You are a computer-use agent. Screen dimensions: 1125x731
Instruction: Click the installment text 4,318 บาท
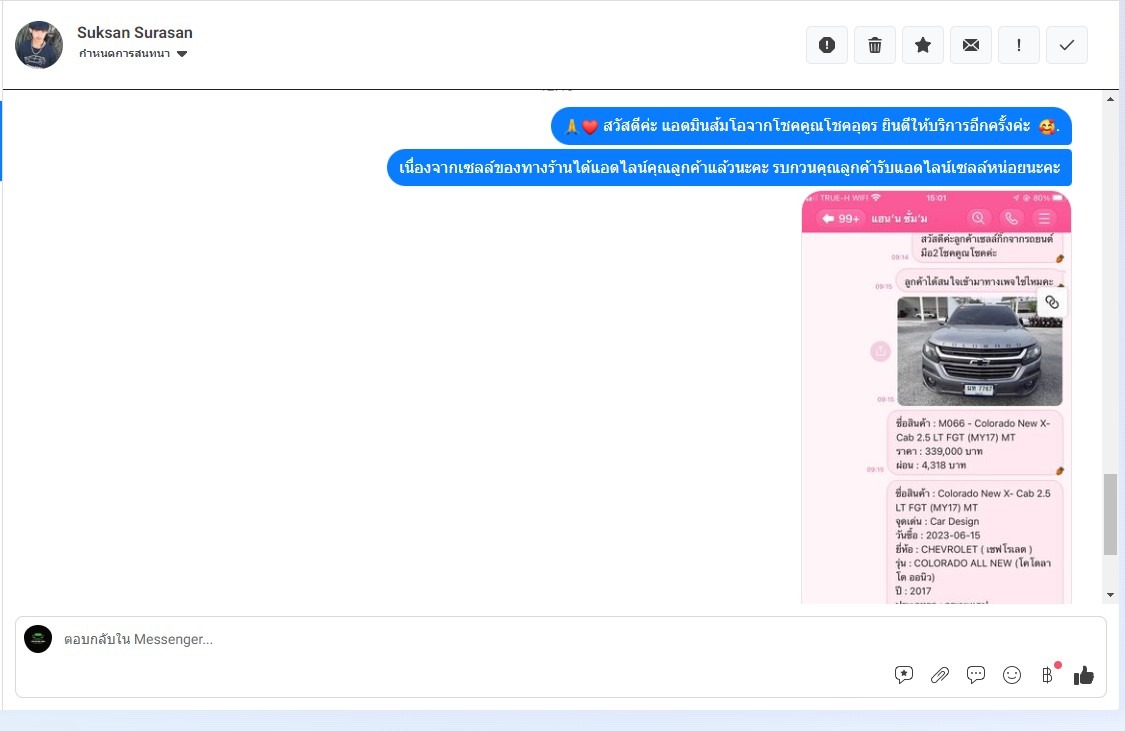click(x=943, y=465)
